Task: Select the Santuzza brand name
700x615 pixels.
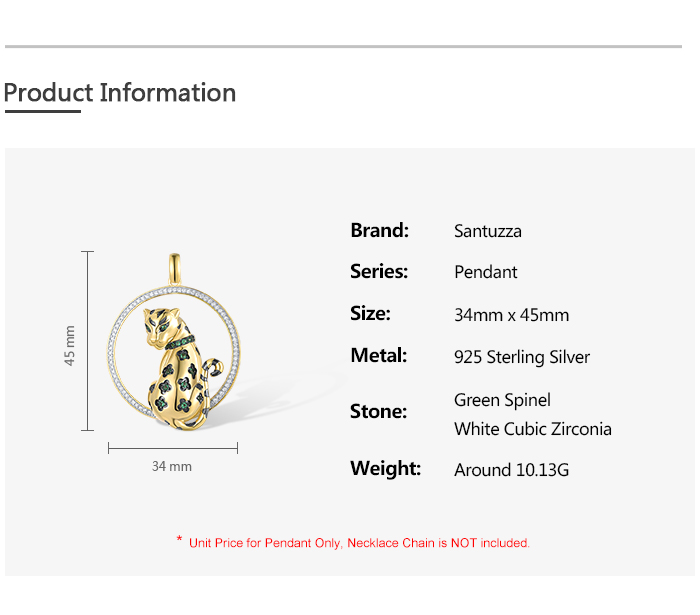Action: [488, 231]
